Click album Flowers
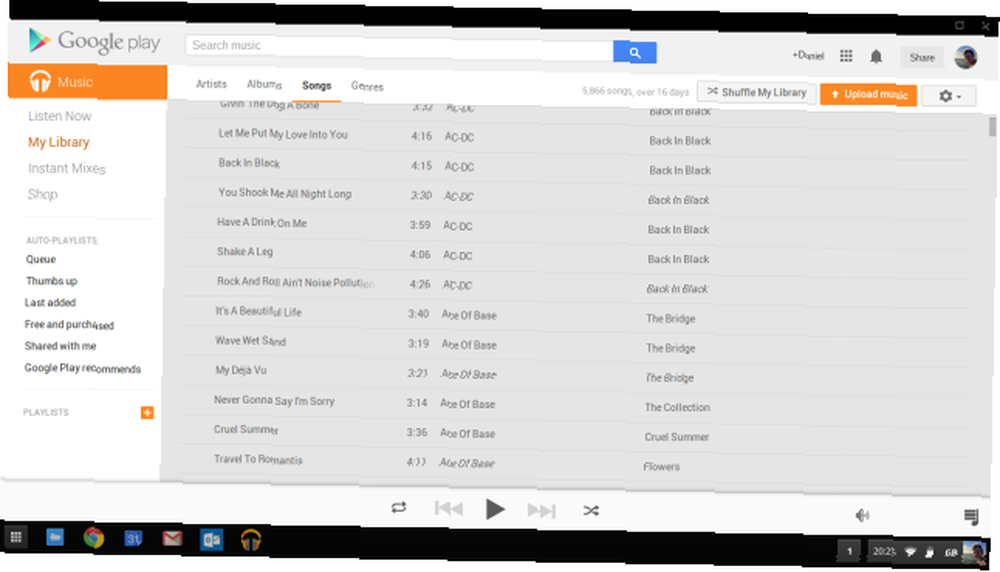 tap(661, 466)
